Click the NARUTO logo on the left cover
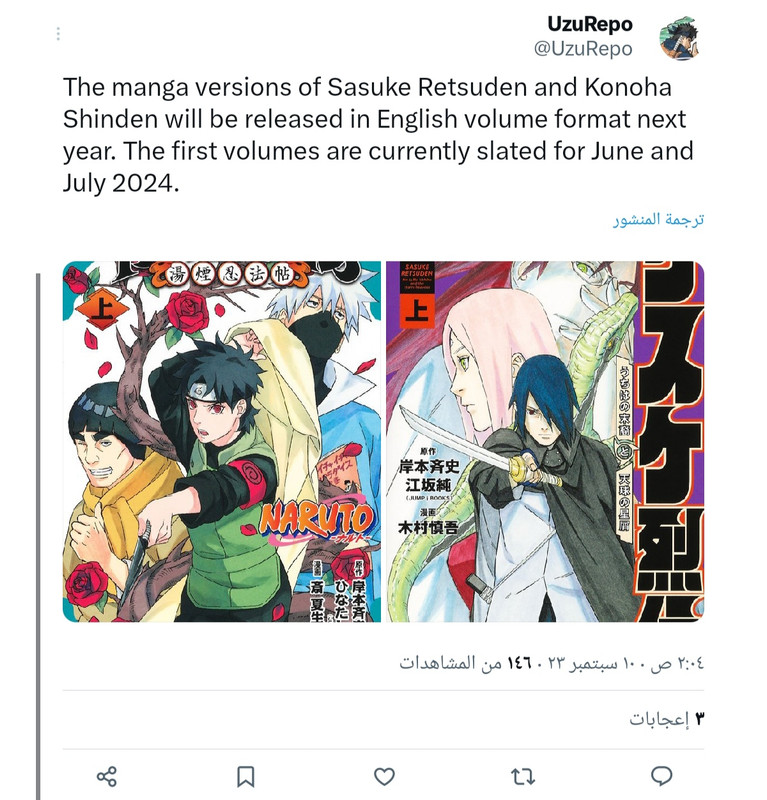This screenshot has width=767, height=800. point(317,521)
